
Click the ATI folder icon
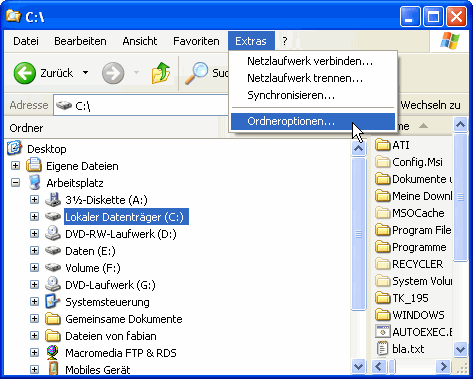[382, 145]
